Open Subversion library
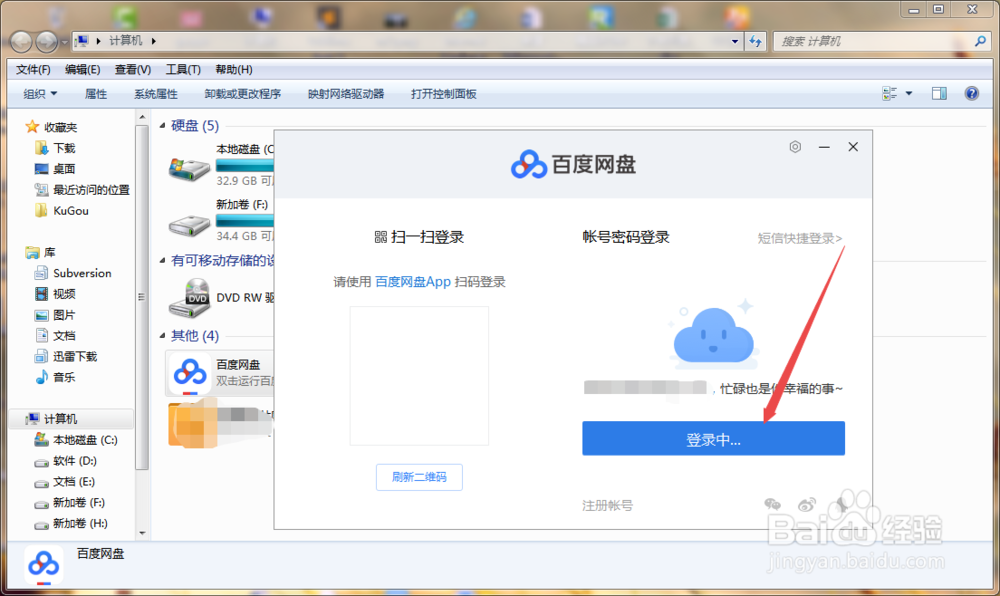Viewport: 1000px width, 596px height. click(82, 273)
